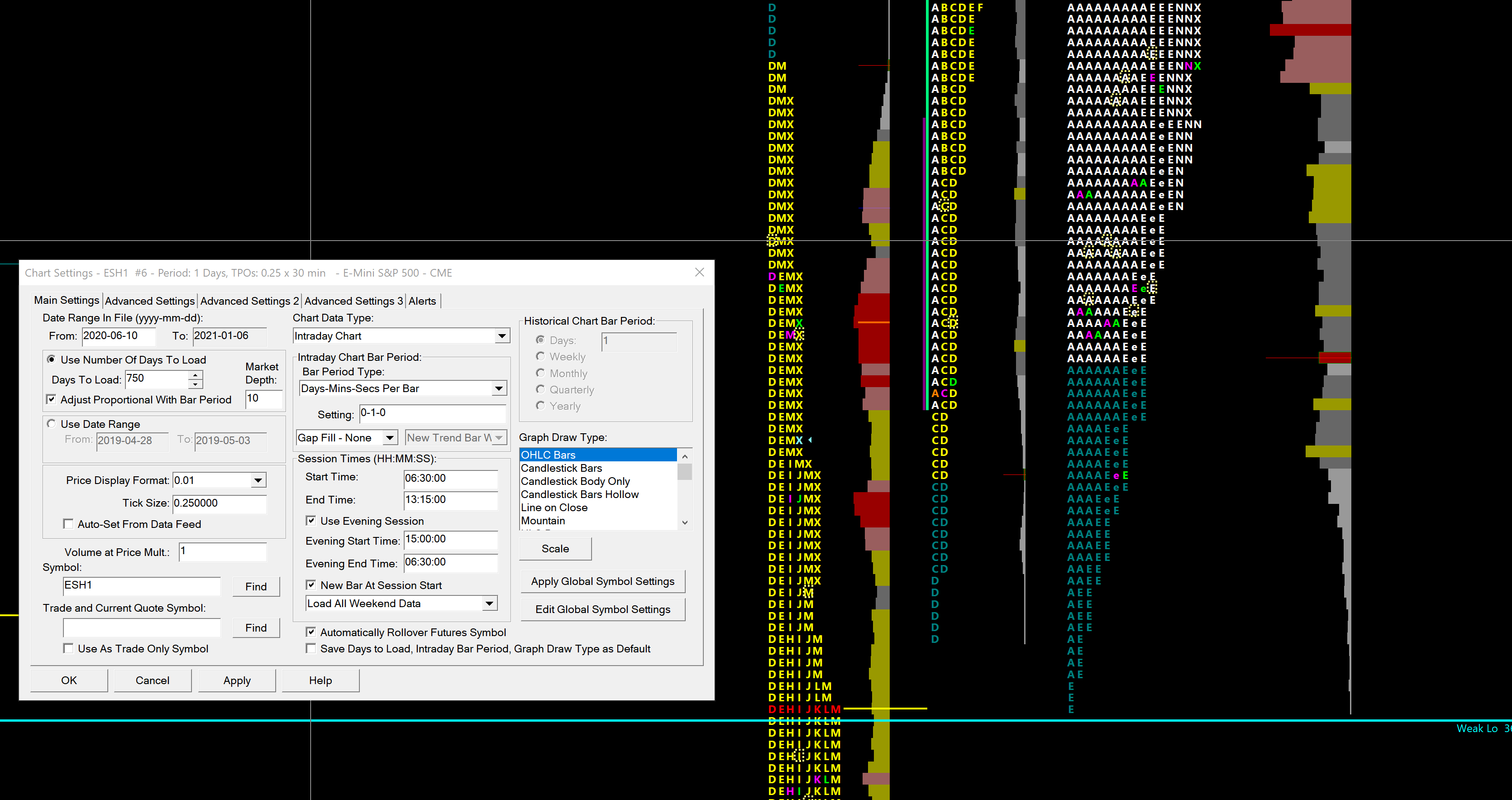Decrease Days To Load spinner down arrow
Screen dimensions: 1512x800
point(196,384)
